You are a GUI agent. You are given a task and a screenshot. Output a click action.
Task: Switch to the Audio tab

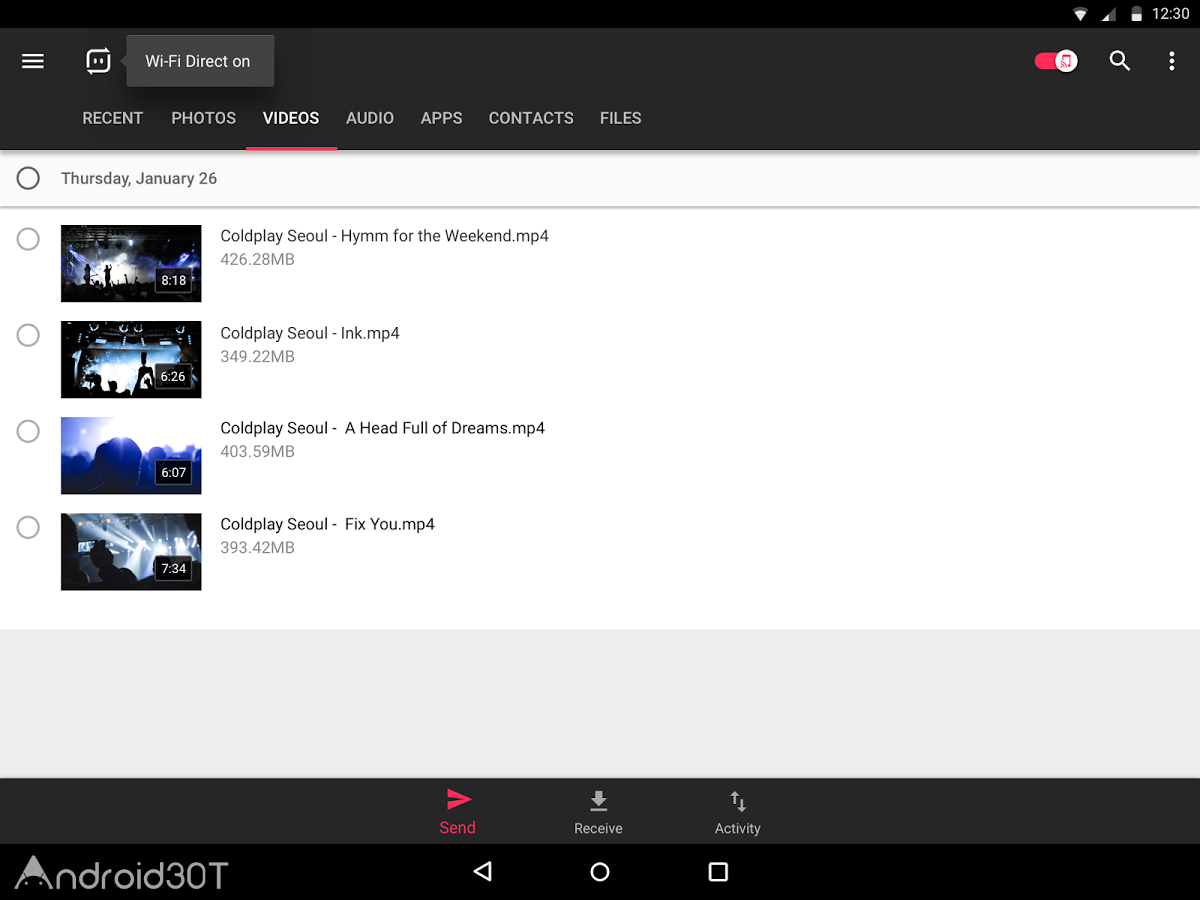[x=370, y=118]
